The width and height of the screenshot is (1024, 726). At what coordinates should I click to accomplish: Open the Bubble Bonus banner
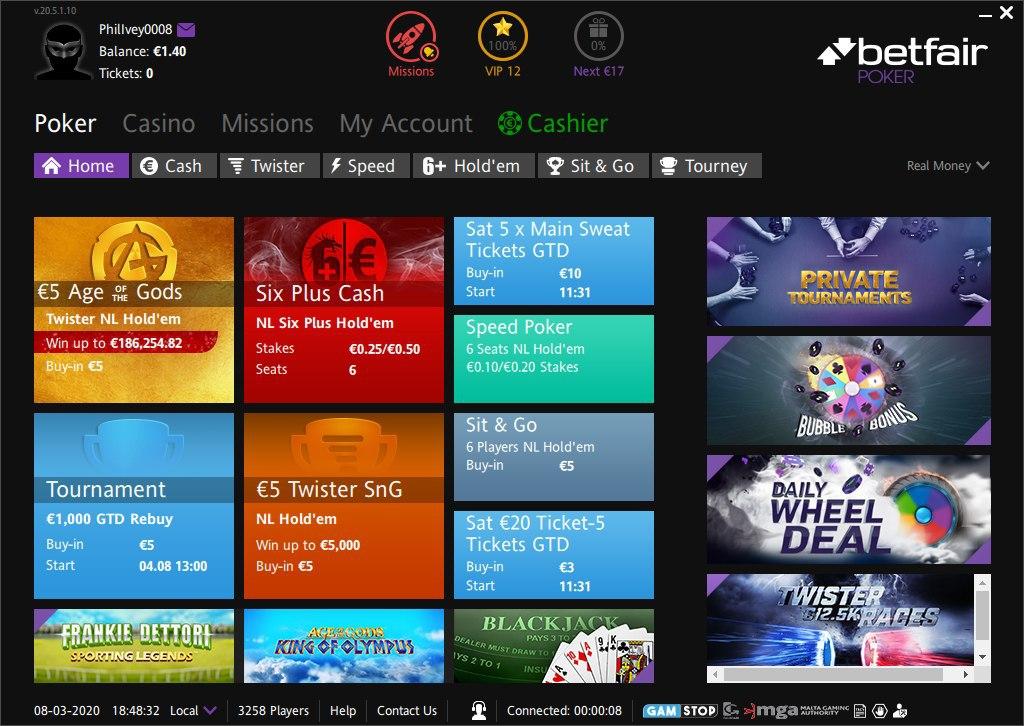(x=849, y=390)
